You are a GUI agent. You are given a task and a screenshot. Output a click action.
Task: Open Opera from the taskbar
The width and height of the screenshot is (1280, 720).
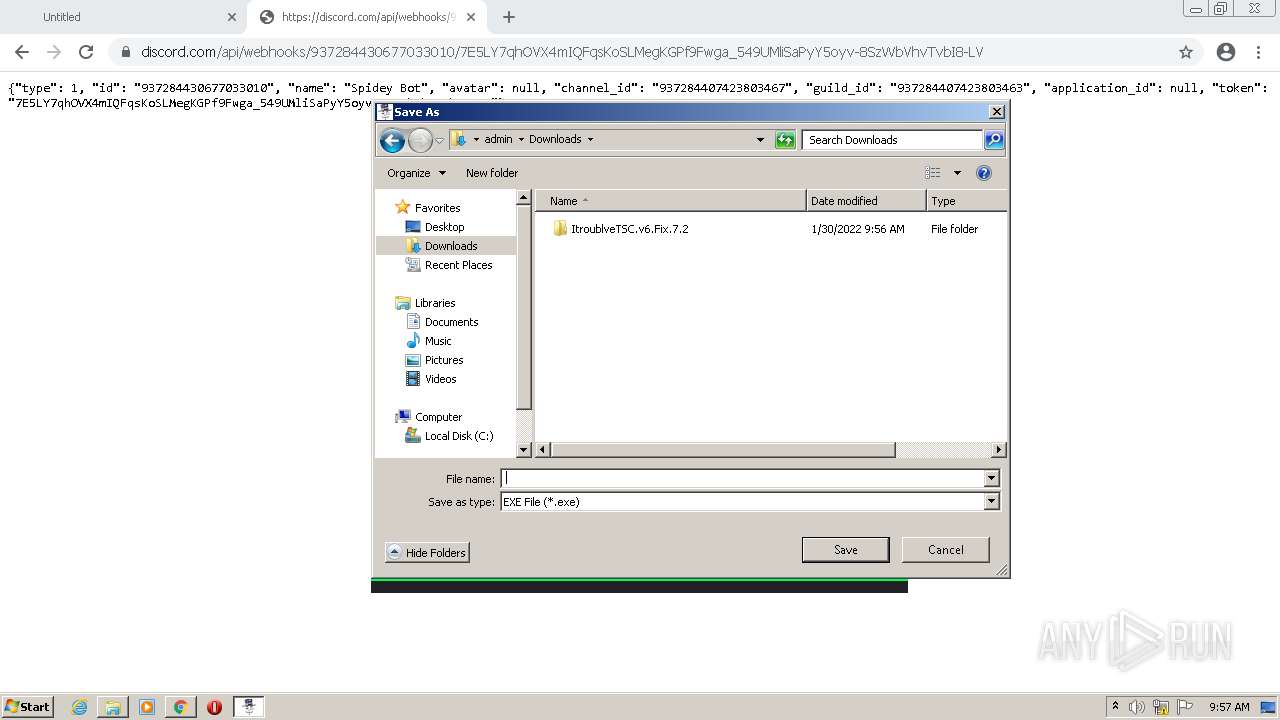214,707
